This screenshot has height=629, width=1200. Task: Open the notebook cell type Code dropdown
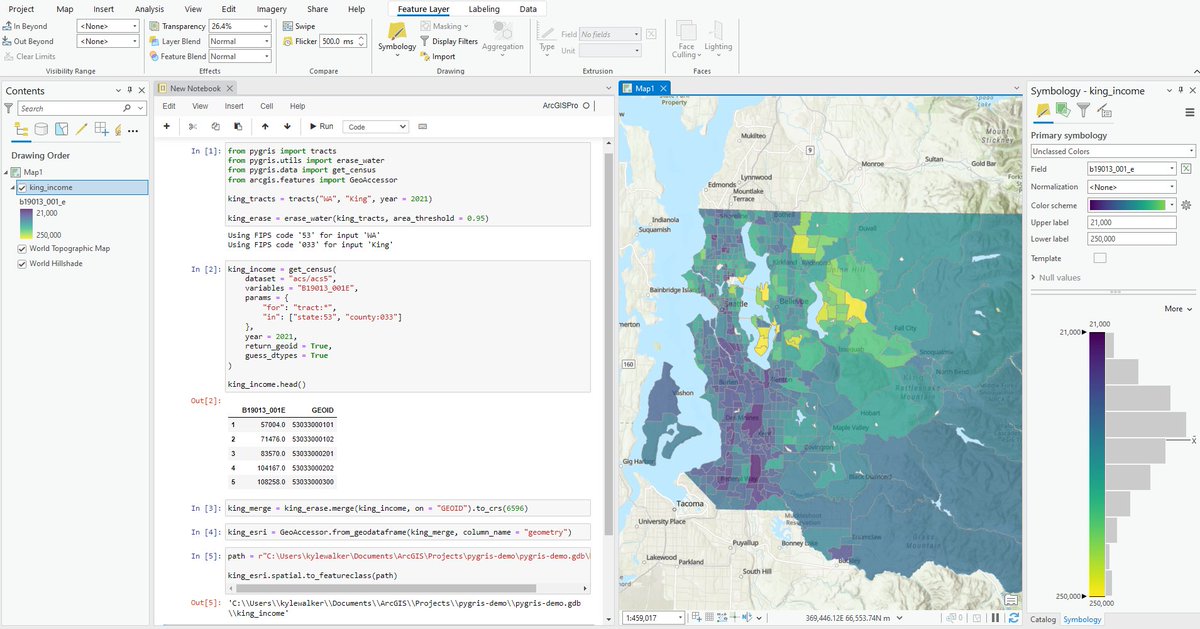pos(375,127)
